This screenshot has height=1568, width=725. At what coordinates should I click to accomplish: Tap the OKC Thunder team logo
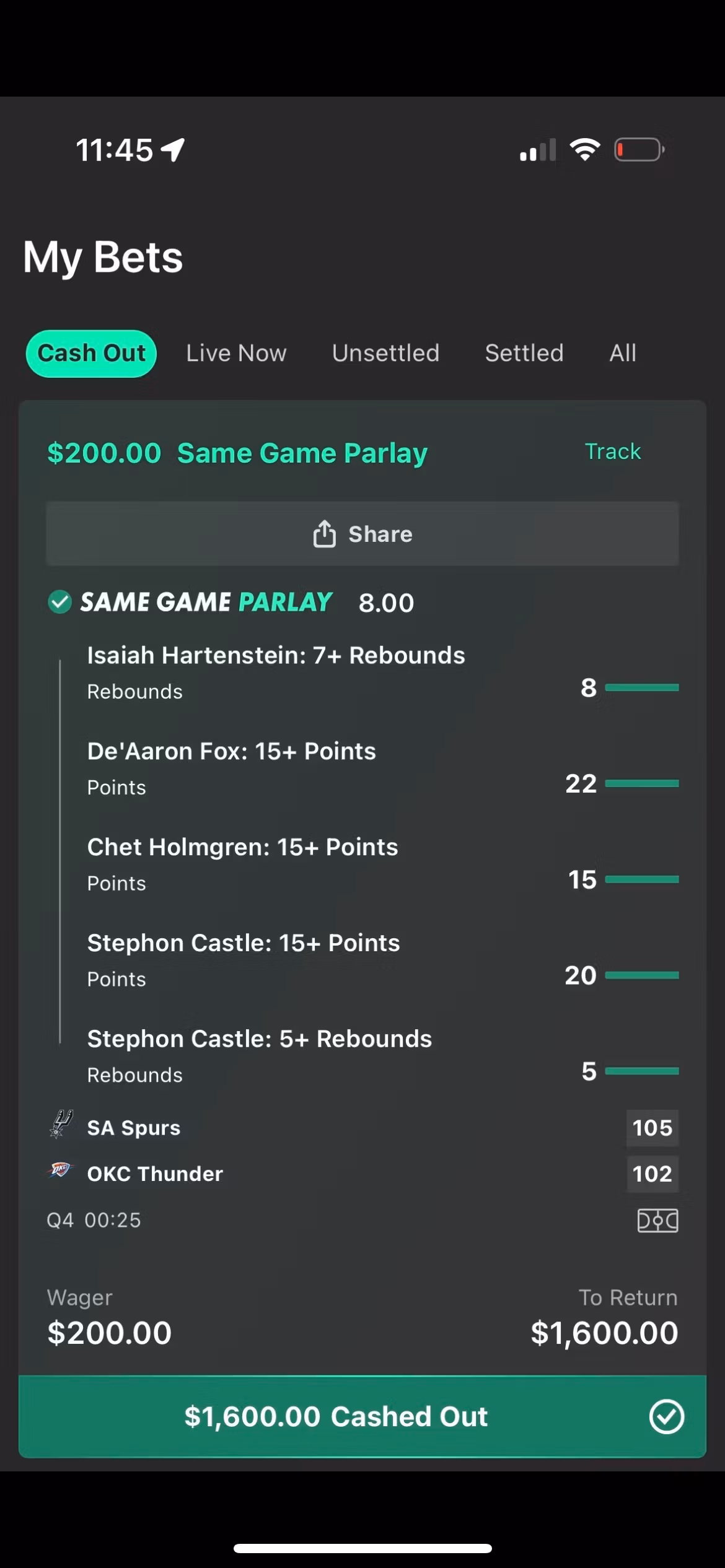(60, 1170)
